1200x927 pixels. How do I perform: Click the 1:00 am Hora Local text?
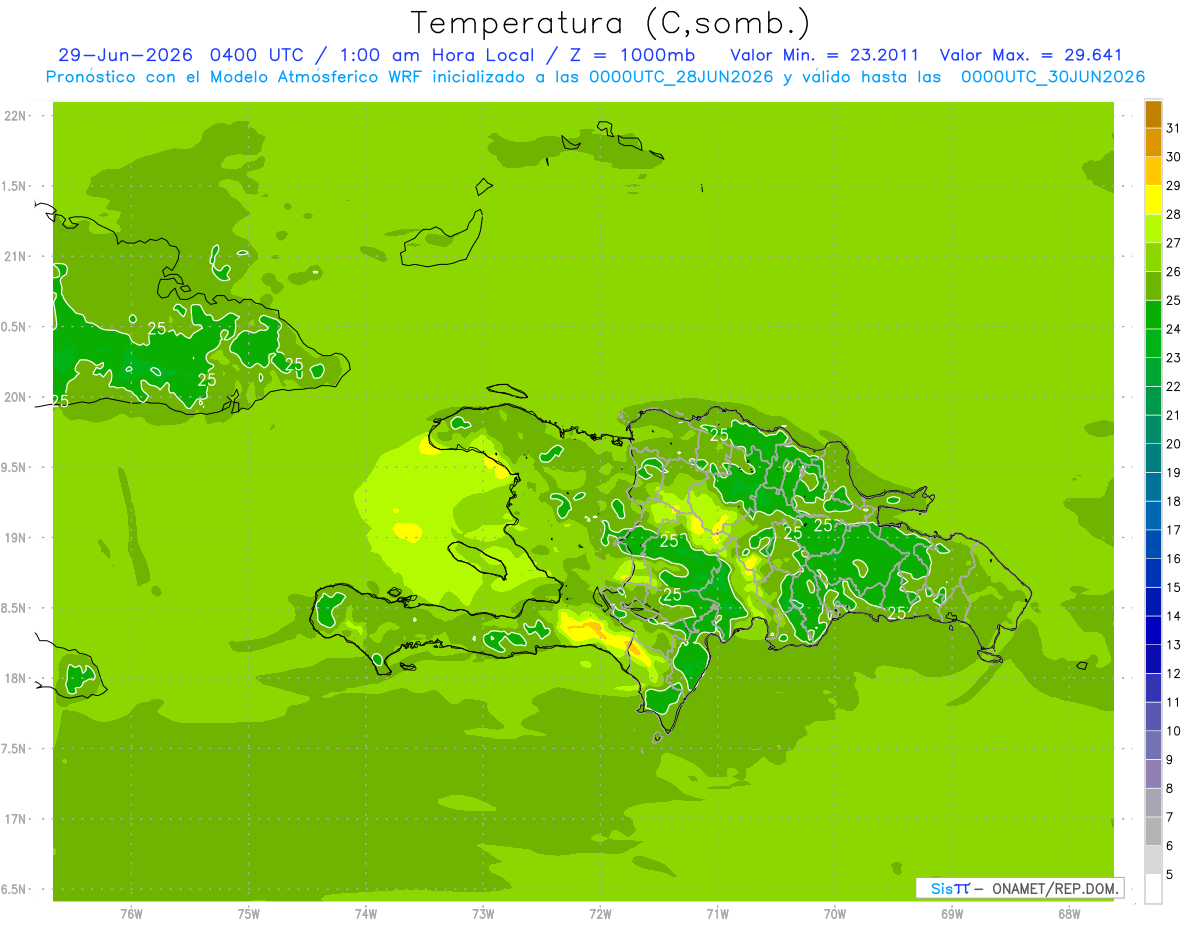click(x=439, y=55)
